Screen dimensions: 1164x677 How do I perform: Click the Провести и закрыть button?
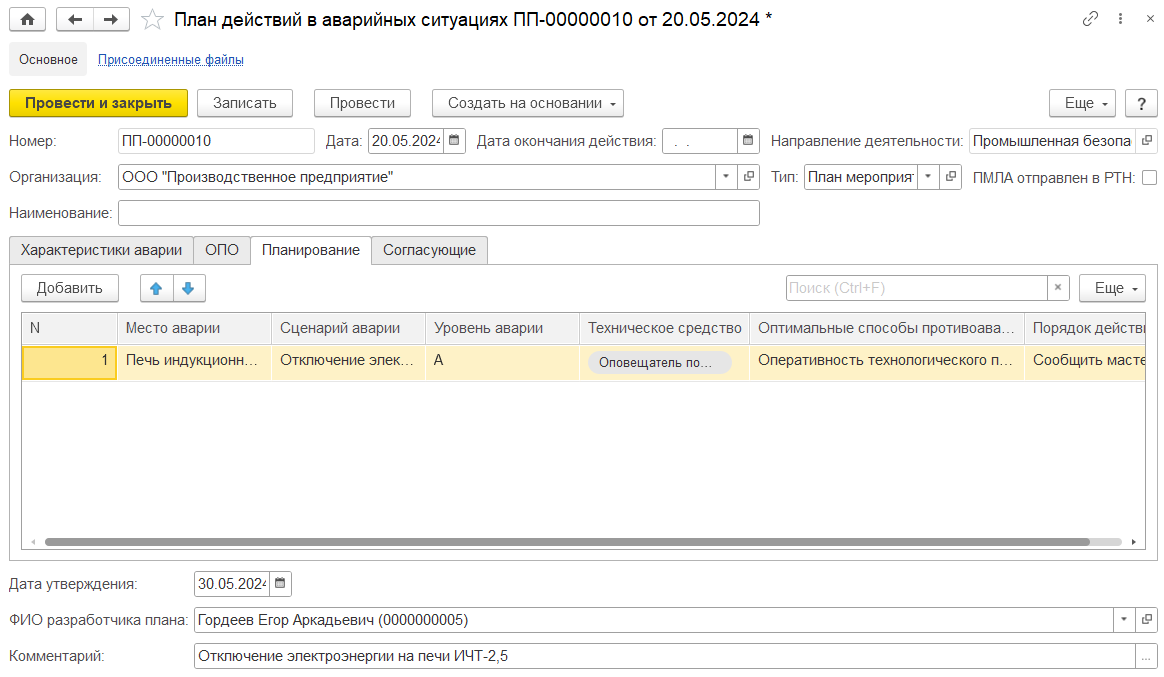(x=98, y=103)
